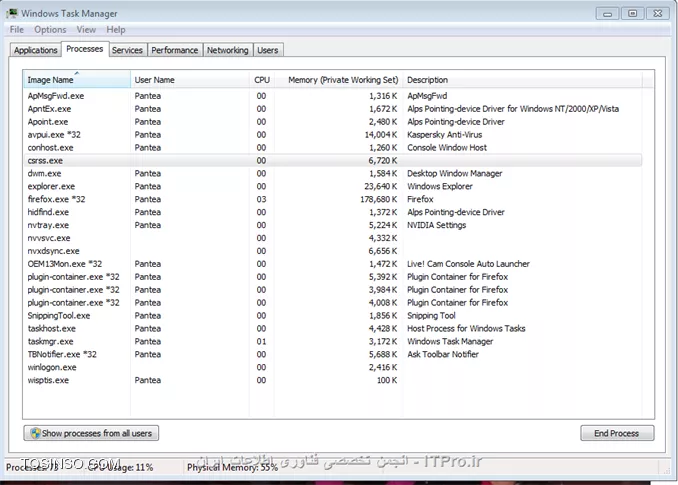
Task: Click the 23,640 K memory value
Action: pyautogui.click(x=381, y=186)
